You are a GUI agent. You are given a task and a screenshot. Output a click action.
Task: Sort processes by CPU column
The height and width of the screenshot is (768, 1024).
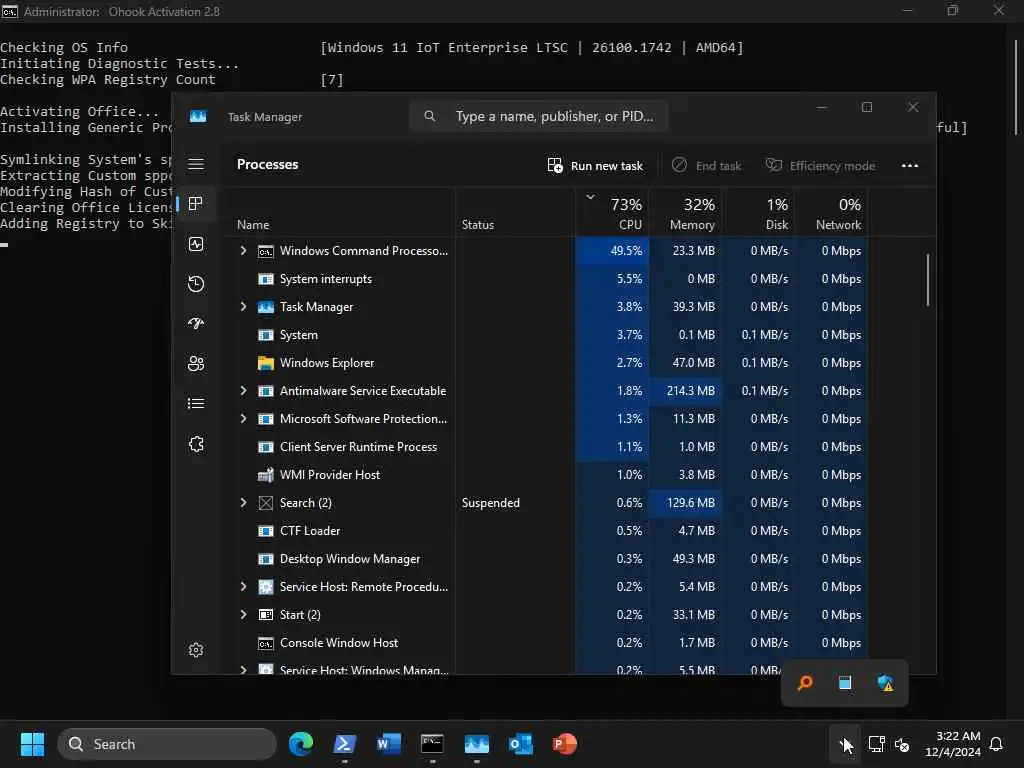point(613,213)
